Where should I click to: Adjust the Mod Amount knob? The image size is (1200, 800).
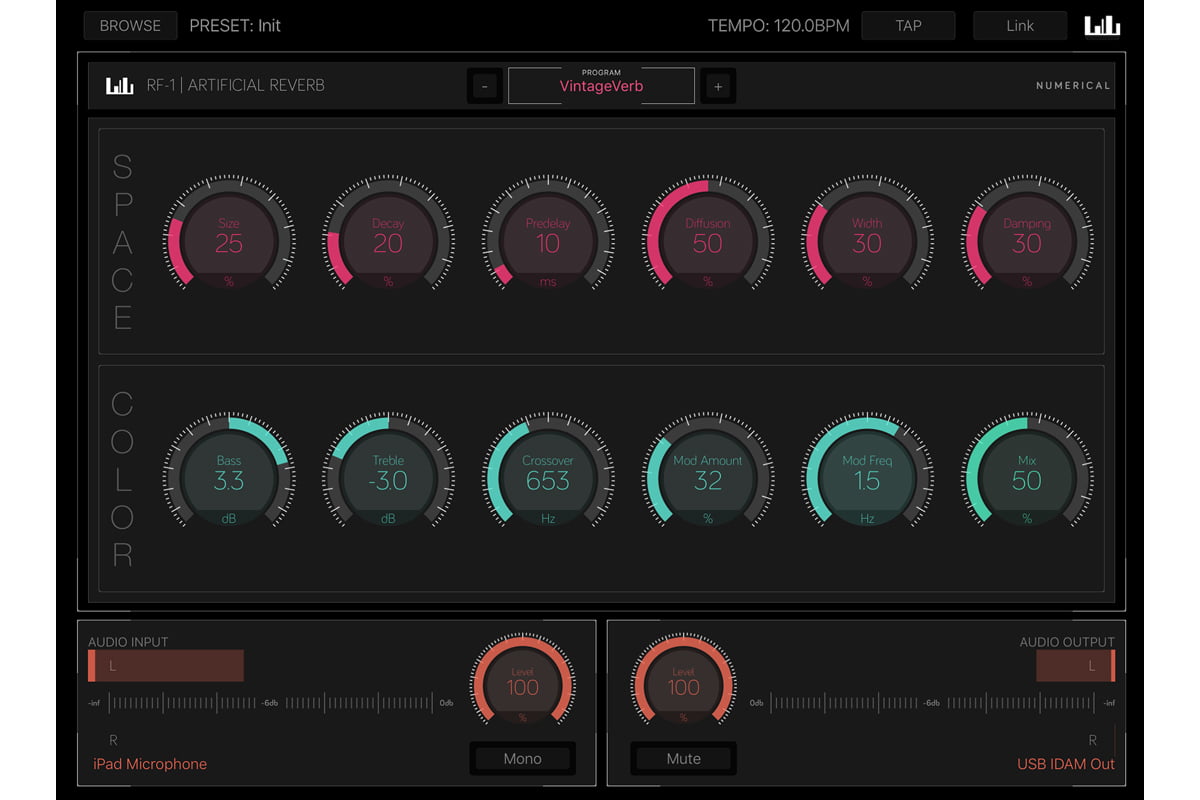(x=707, y=473)
